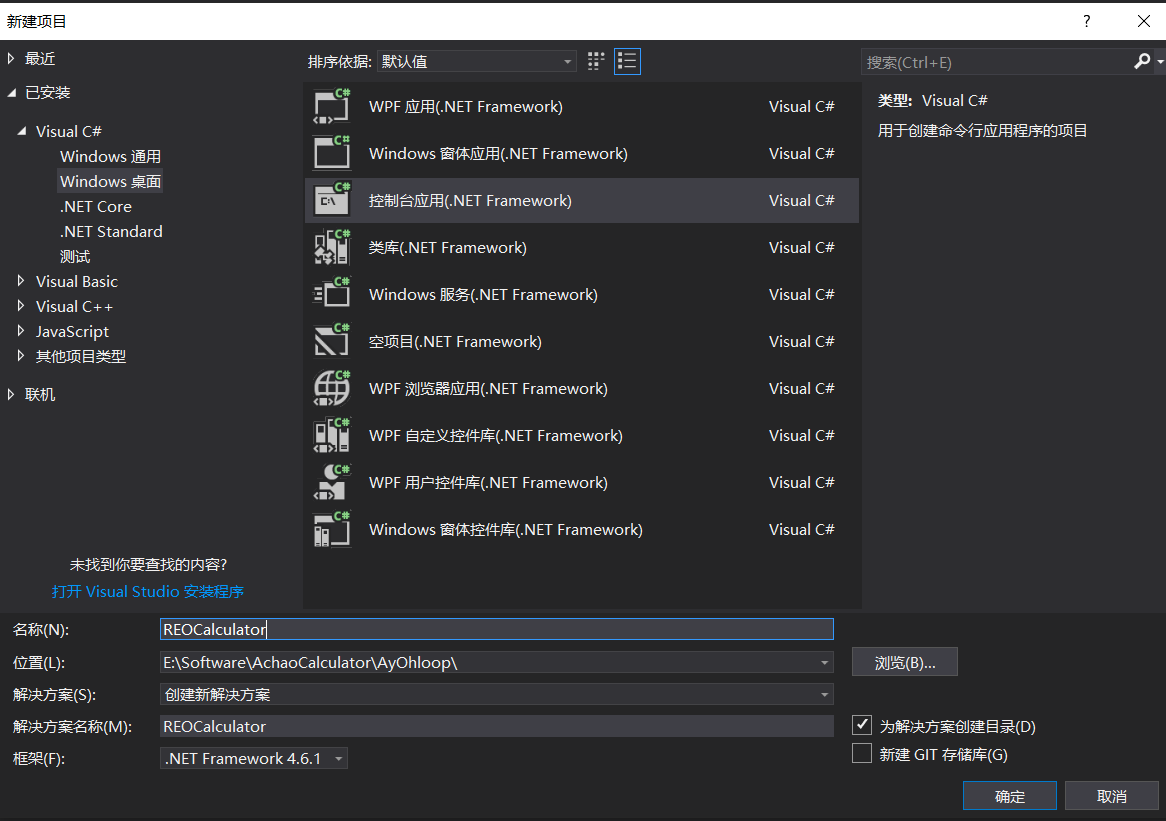1166x821 pixels.
Task: Select the WPF 自定义控件库 icon
Action: [x=332, y=435]
